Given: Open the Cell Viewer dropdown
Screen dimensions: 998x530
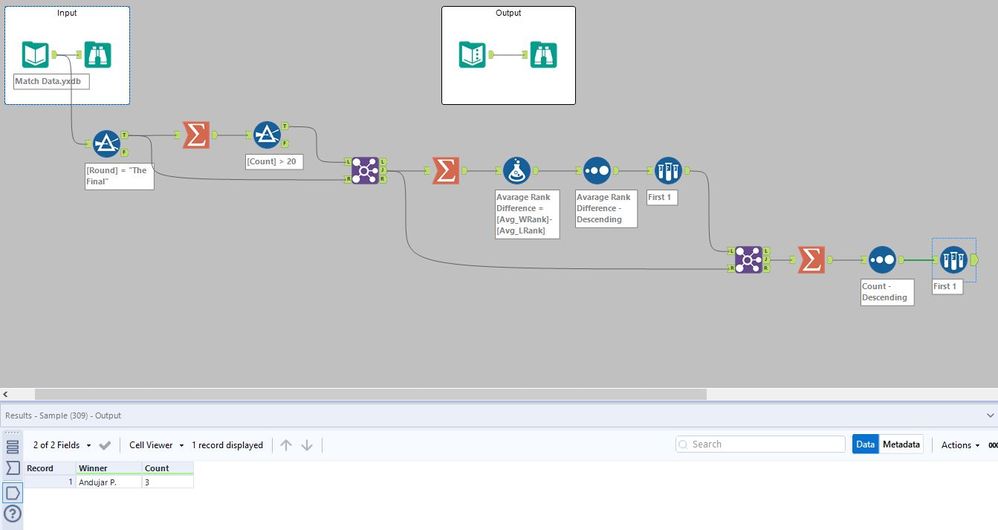Looking at the screenshot, I should point(157,445).
